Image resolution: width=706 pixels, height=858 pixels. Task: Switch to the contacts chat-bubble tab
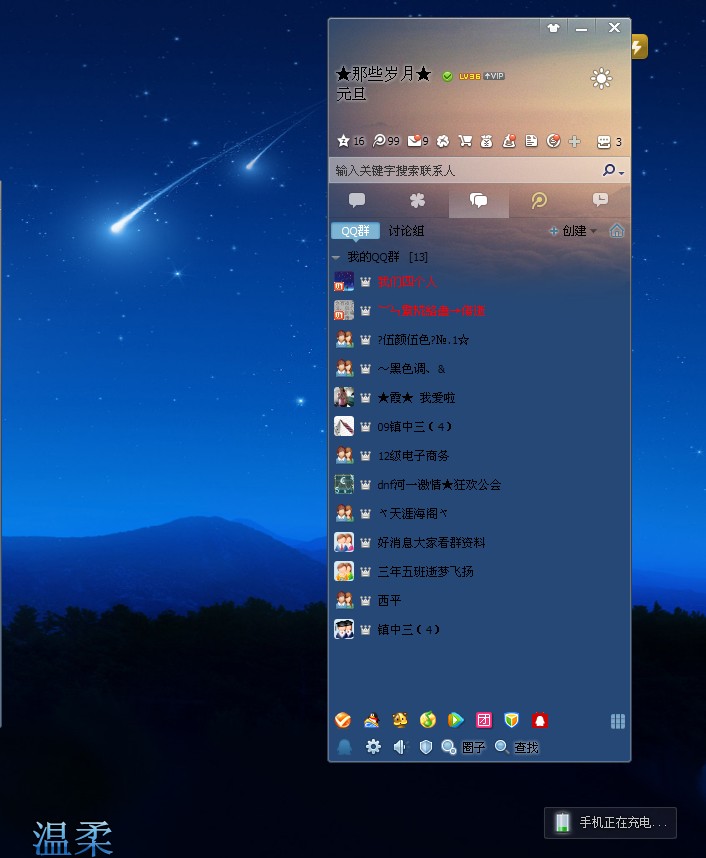tap(357, 201)
